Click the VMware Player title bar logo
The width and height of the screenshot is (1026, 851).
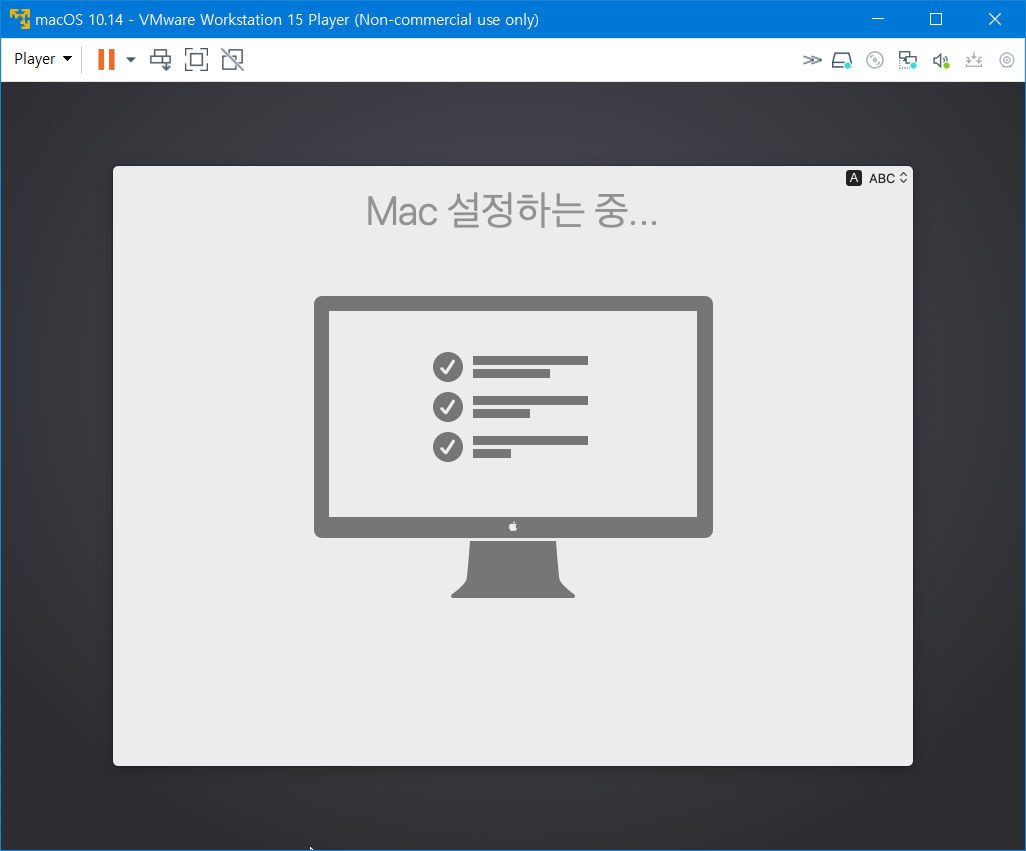tap(20, 19)
